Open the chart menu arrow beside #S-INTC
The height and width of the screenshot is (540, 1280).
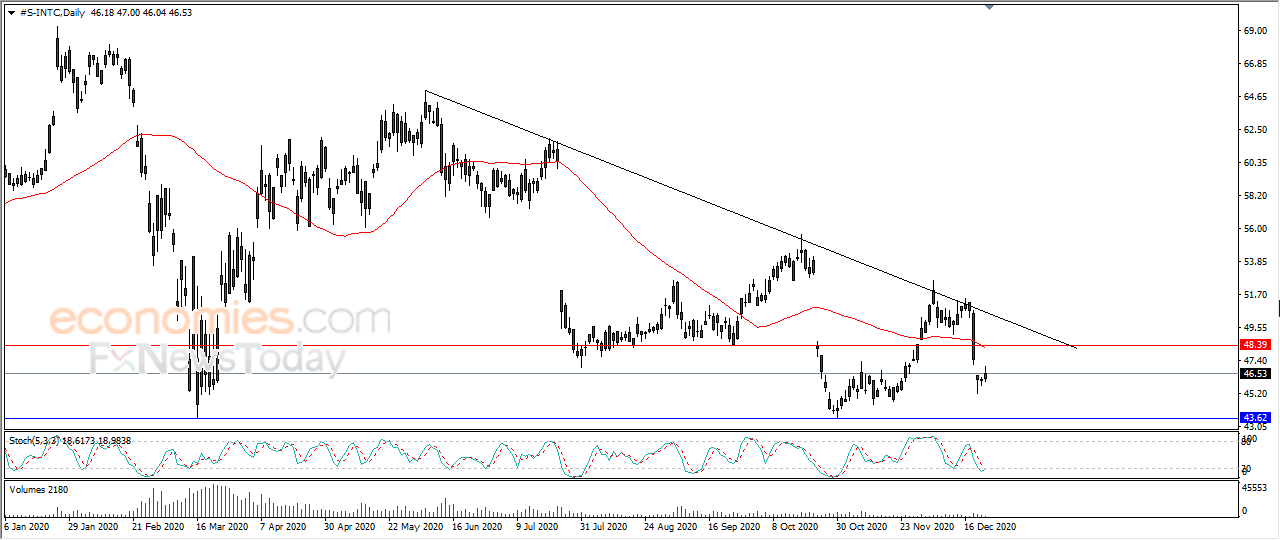11,12
